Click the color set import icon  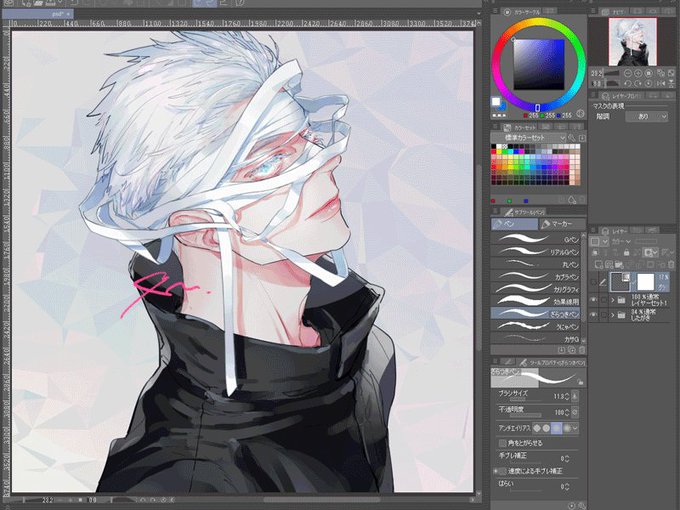click(582, 137)
